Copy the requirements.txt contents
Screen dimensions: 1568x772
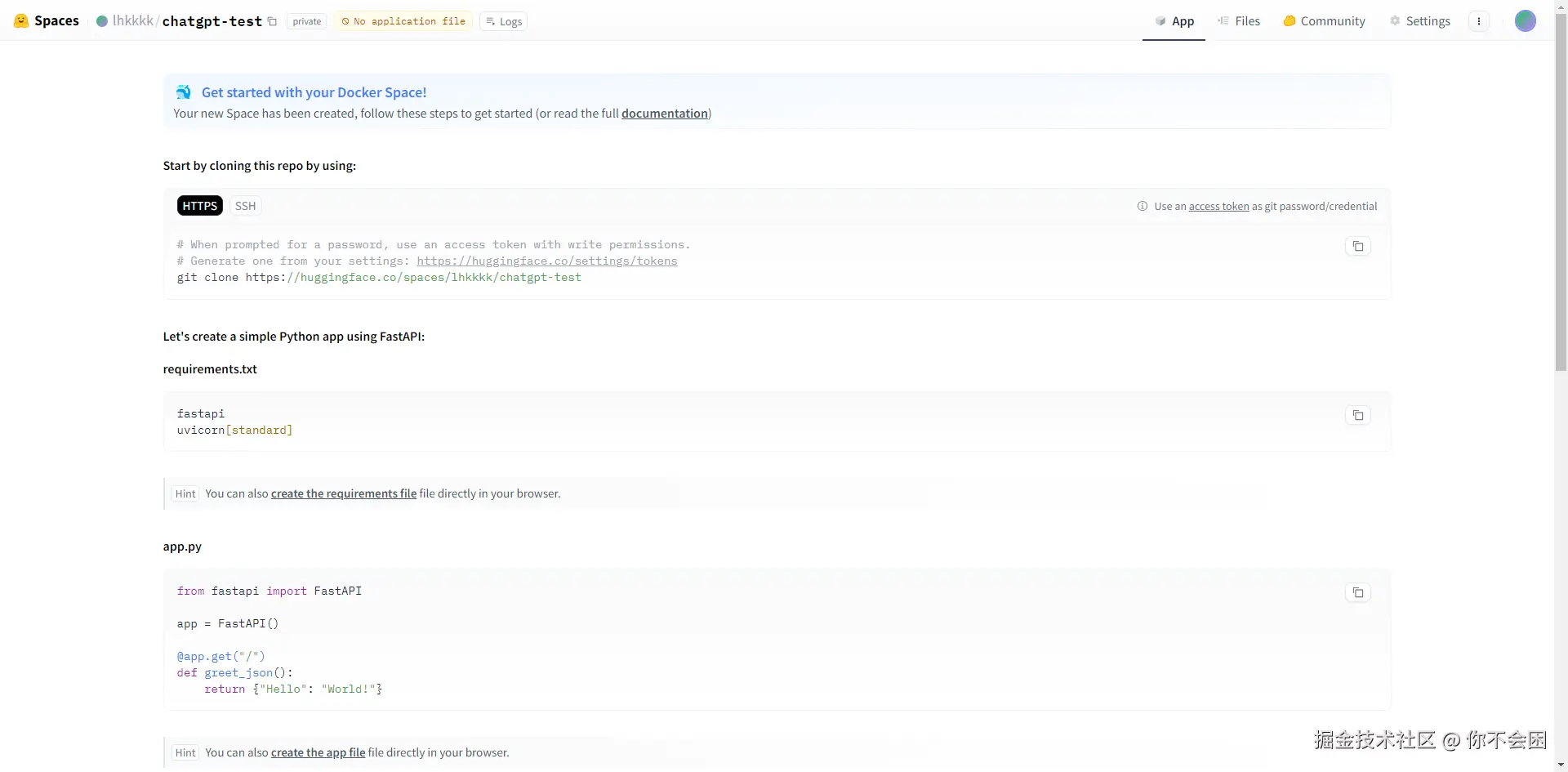(x=1357, y=415)
